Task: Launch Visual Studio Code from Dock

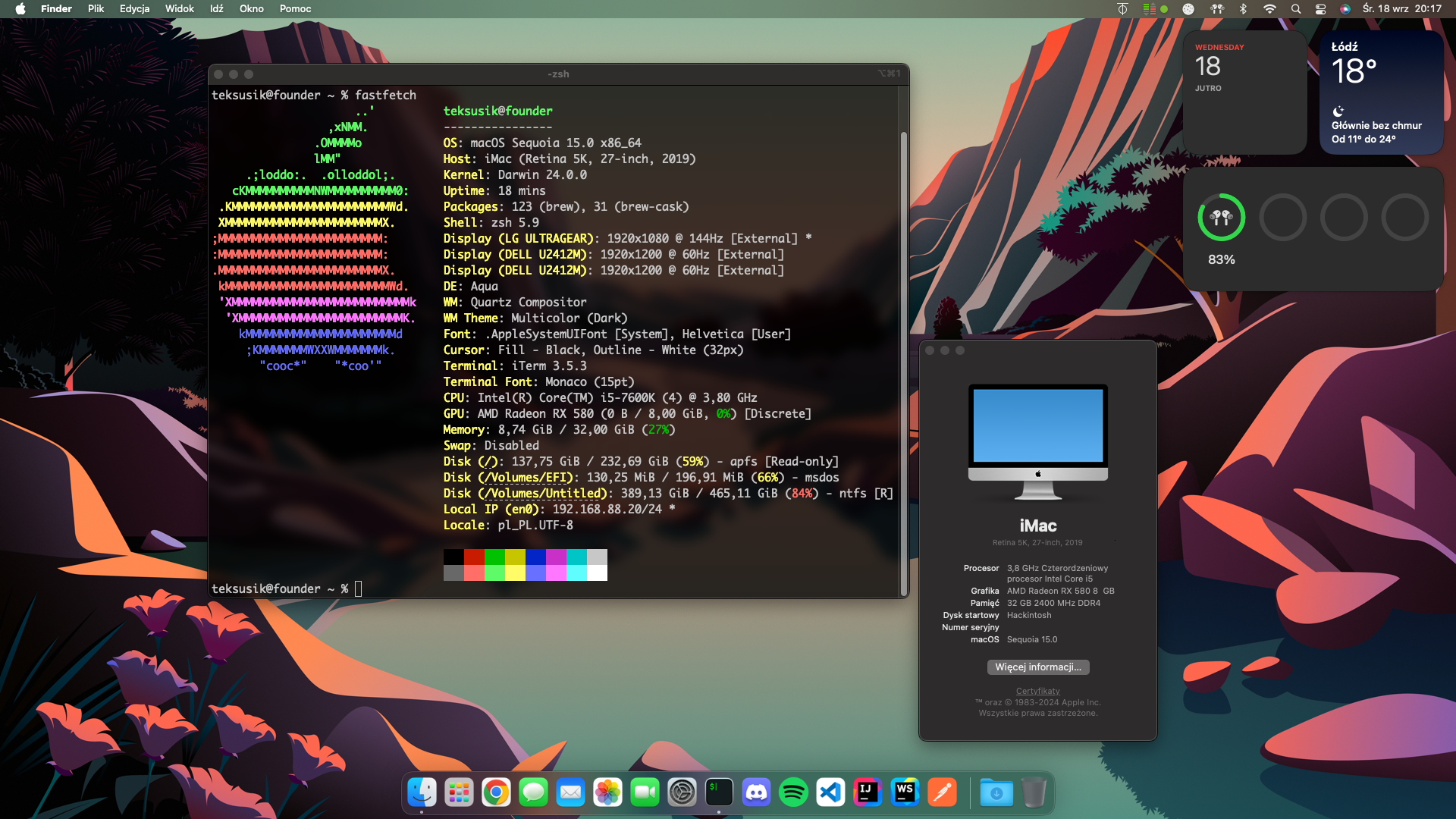Action: point(830,792)
